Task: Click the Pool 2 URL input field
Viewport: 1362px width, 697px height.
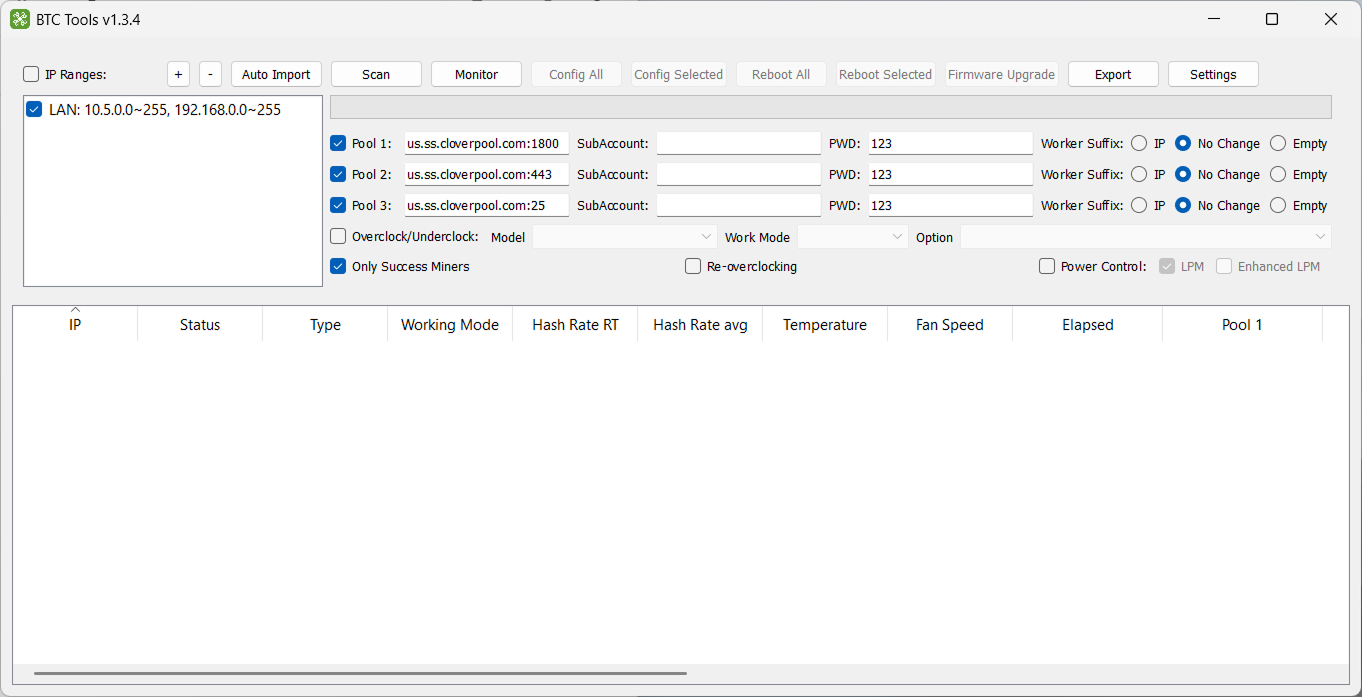Action: (x=486, y=174)
